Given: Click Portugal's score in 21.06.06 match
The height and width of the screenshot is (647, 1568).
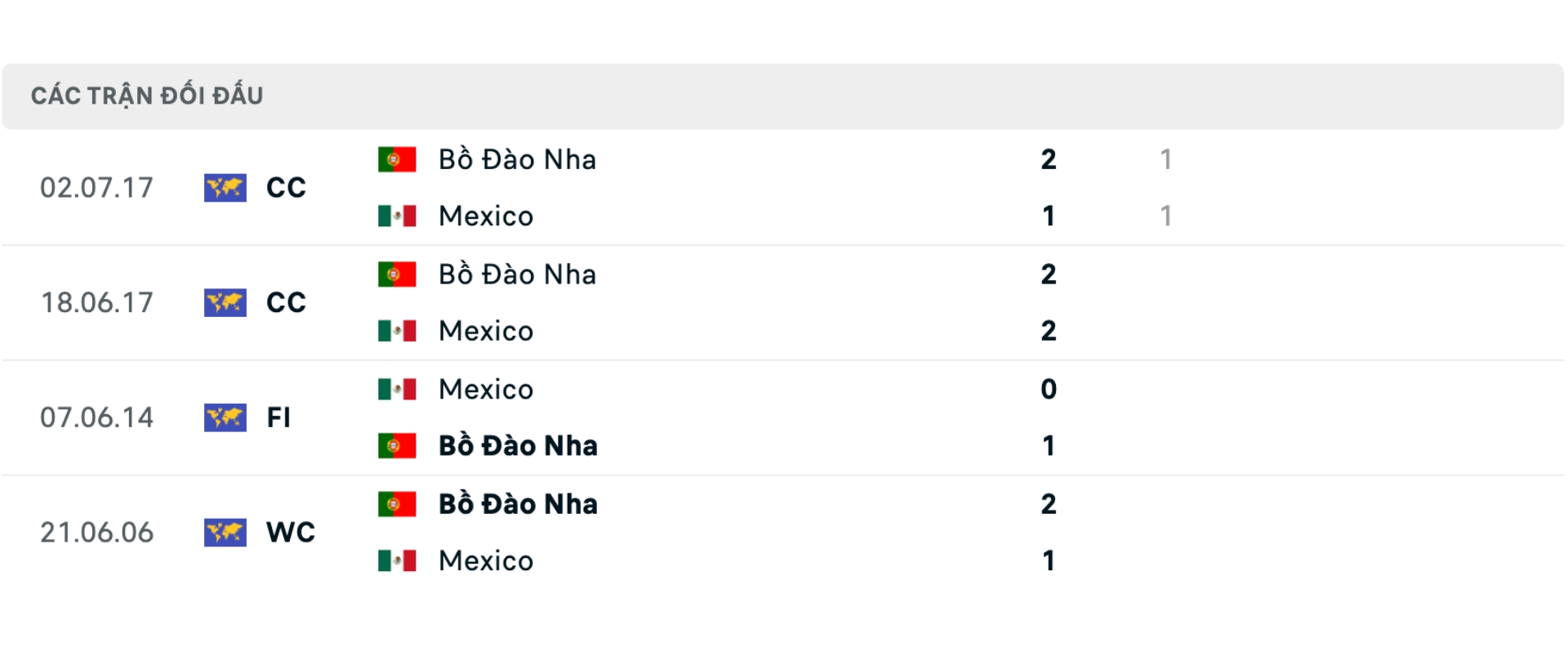Looking at the screenshot, I should pos(1049,504).
